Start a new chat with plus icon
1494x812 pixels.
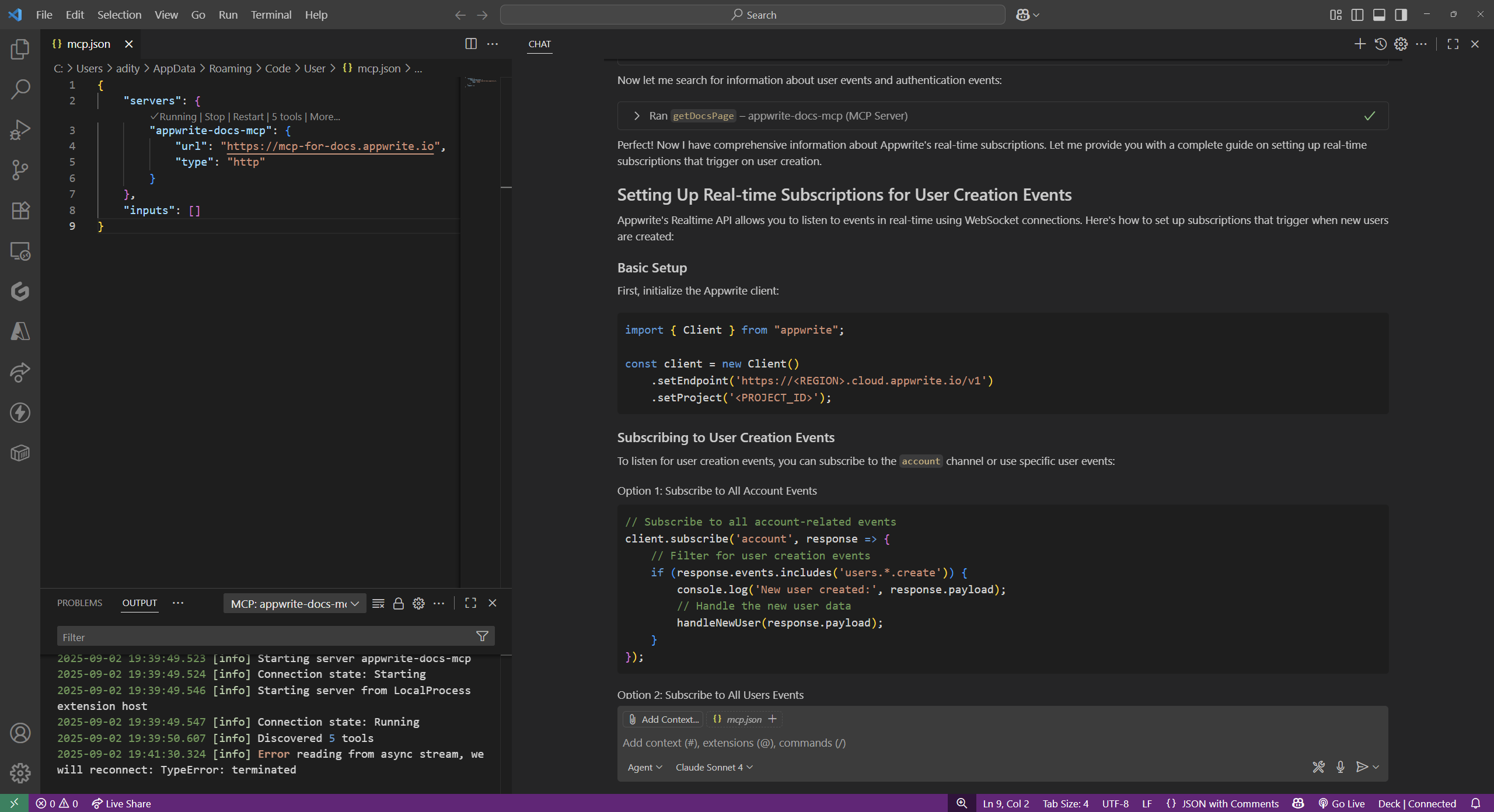[1360, 44]
